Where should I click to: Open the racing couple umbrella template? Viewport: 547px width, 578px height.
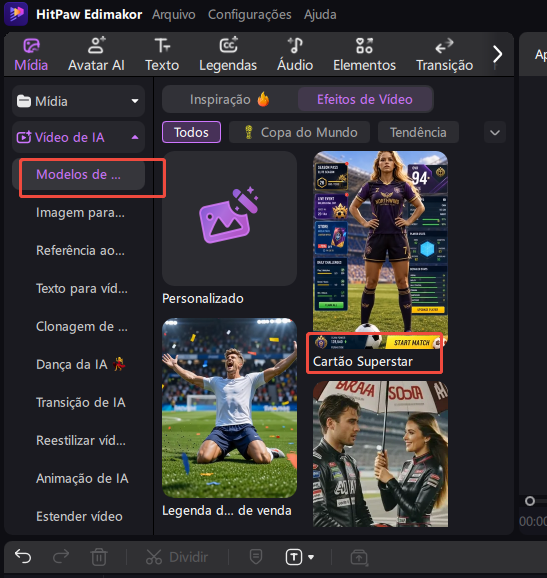380,454
